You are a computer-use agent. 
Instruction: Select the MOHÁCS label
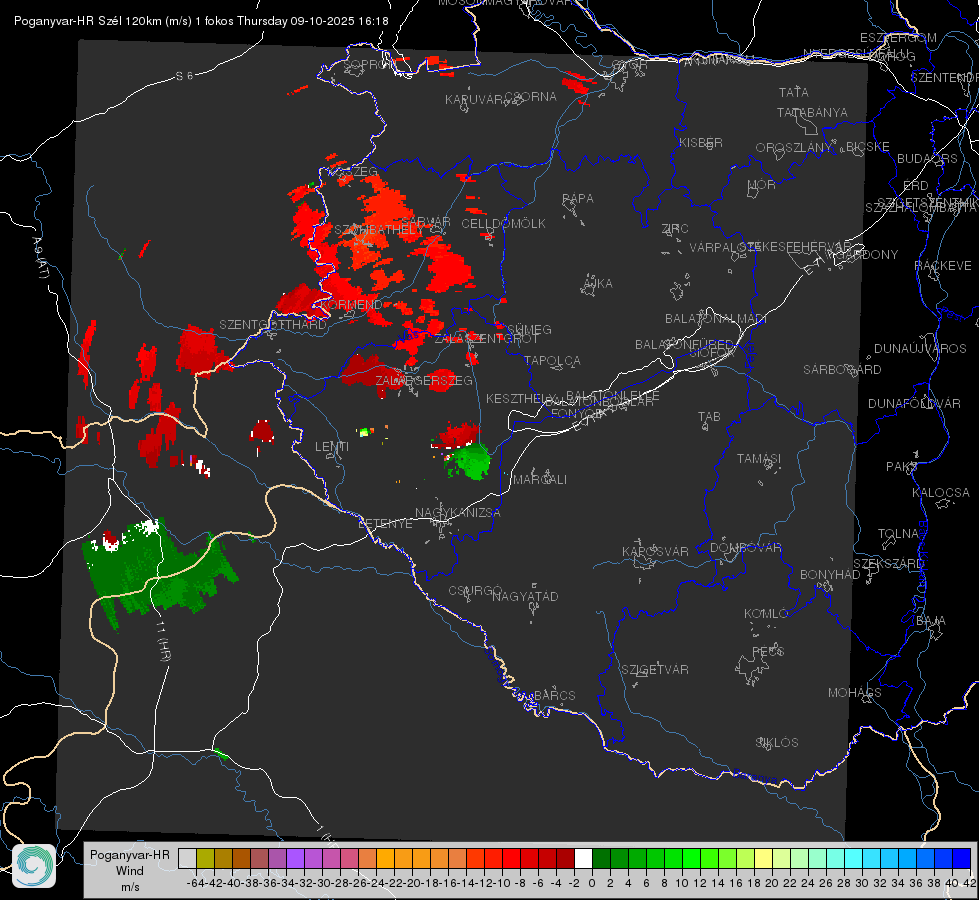[x=854, y=693]
